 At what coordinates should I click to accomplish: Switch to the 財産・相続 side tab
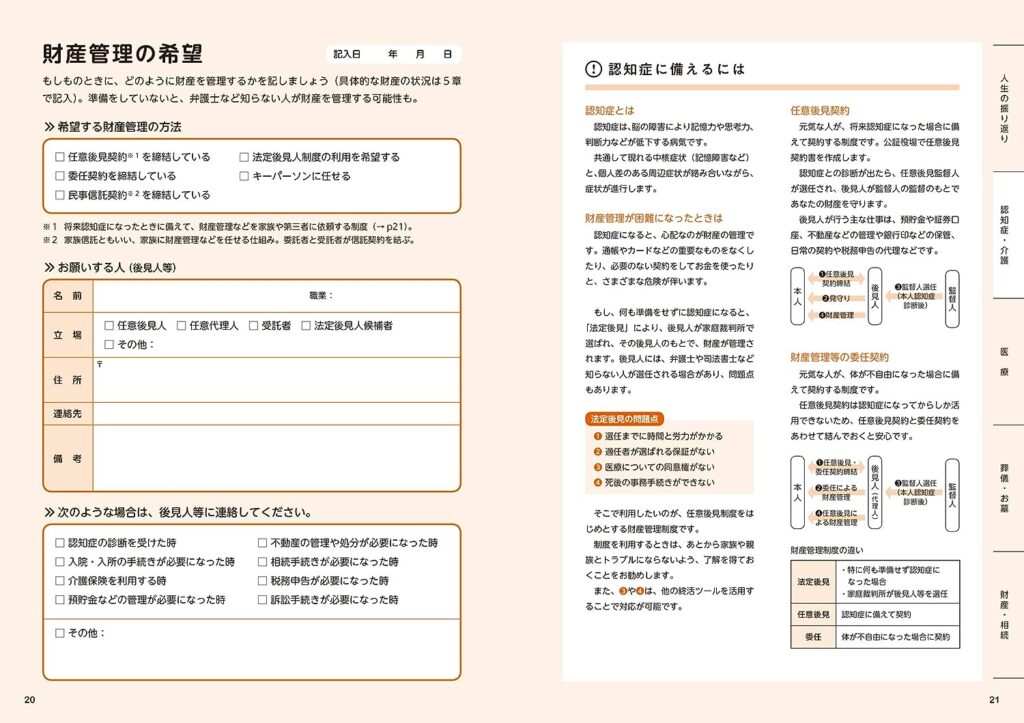pos(1005,614)
